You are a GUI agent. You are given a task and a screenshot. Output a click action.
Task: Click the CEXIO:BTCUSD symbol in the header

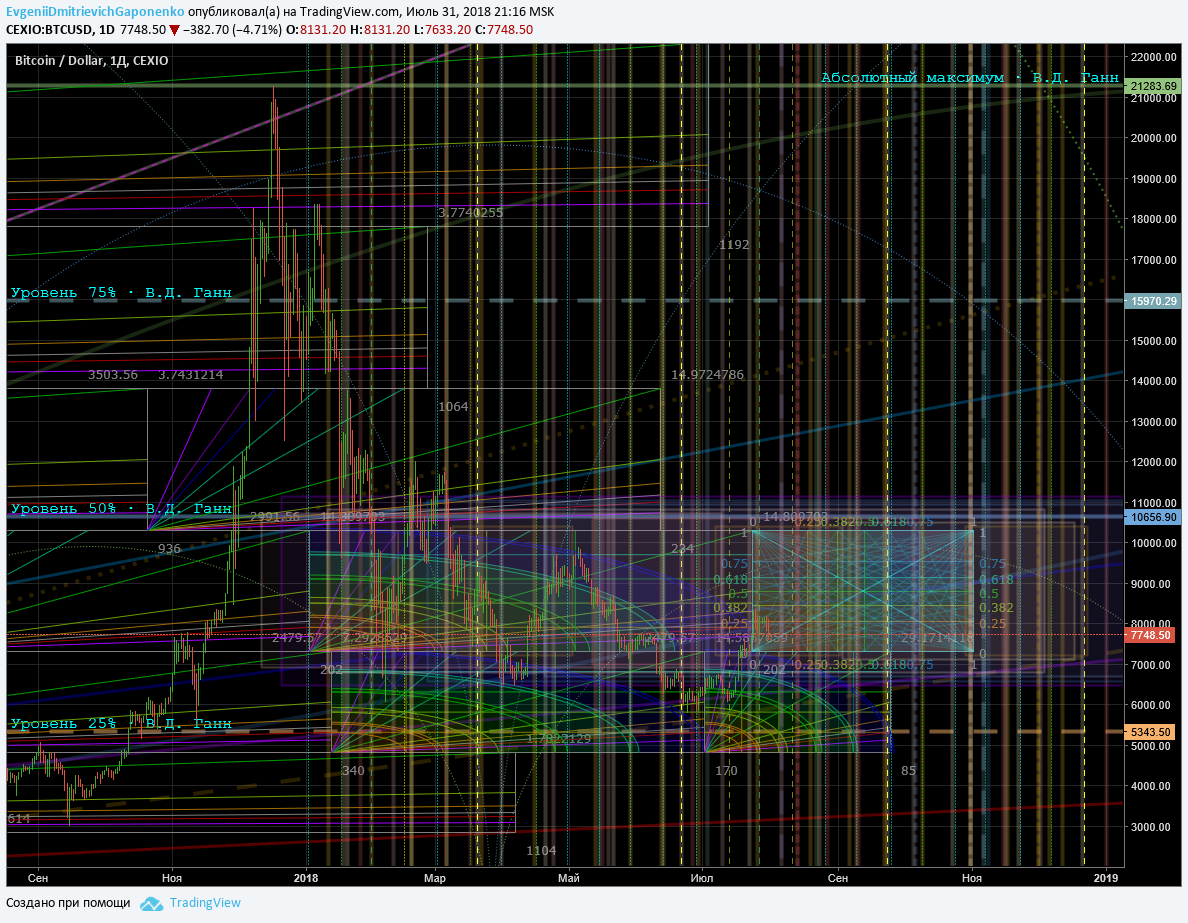pos(48,30)
